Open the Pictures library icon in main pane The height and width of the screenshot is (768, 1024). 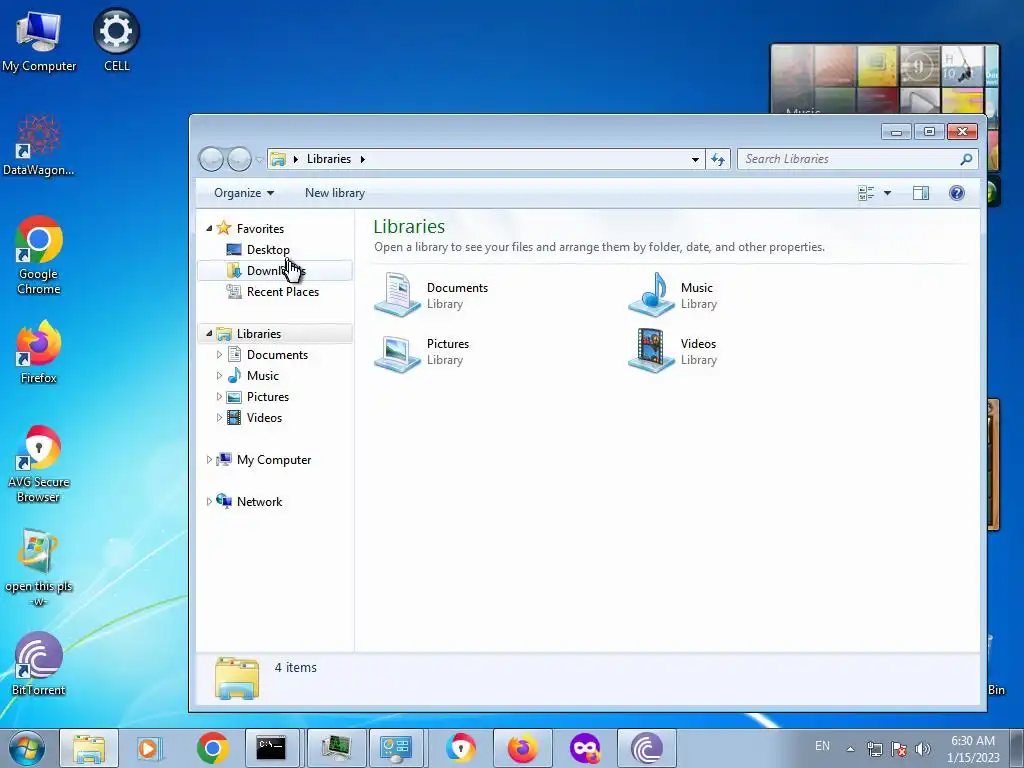point(397,352)
